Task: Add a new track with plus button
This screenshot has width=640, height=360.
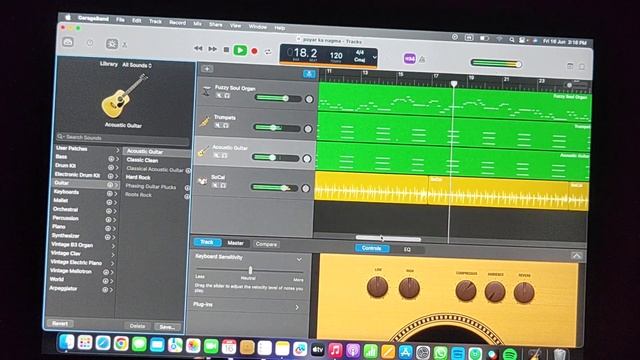Action: click(x=207, y=69)
